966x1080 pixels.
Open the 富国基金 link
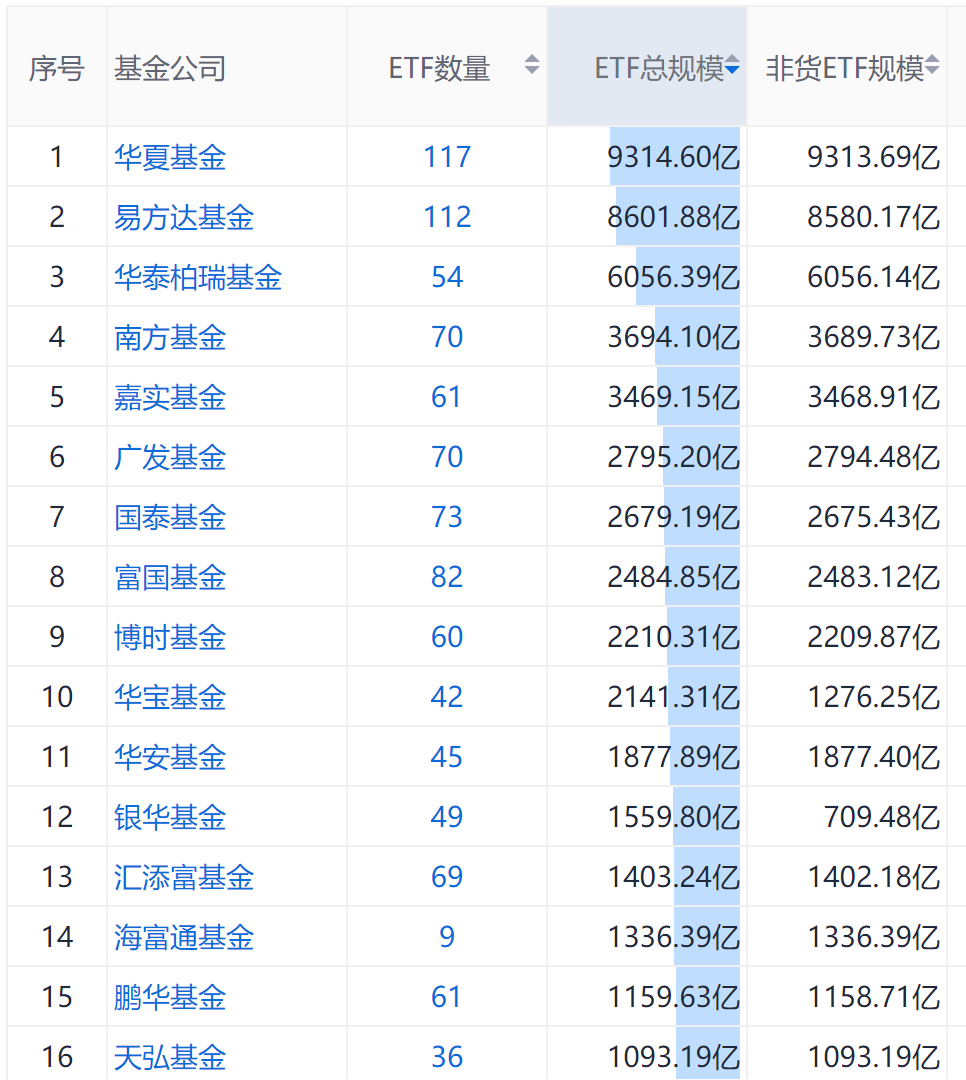tap(170, 577)
